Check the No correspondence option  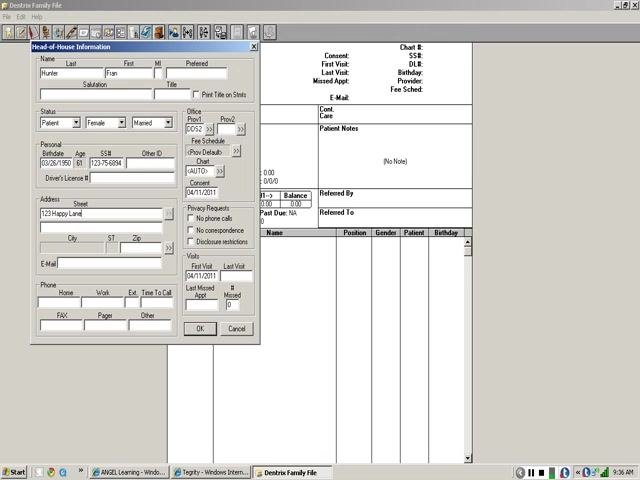191,230
